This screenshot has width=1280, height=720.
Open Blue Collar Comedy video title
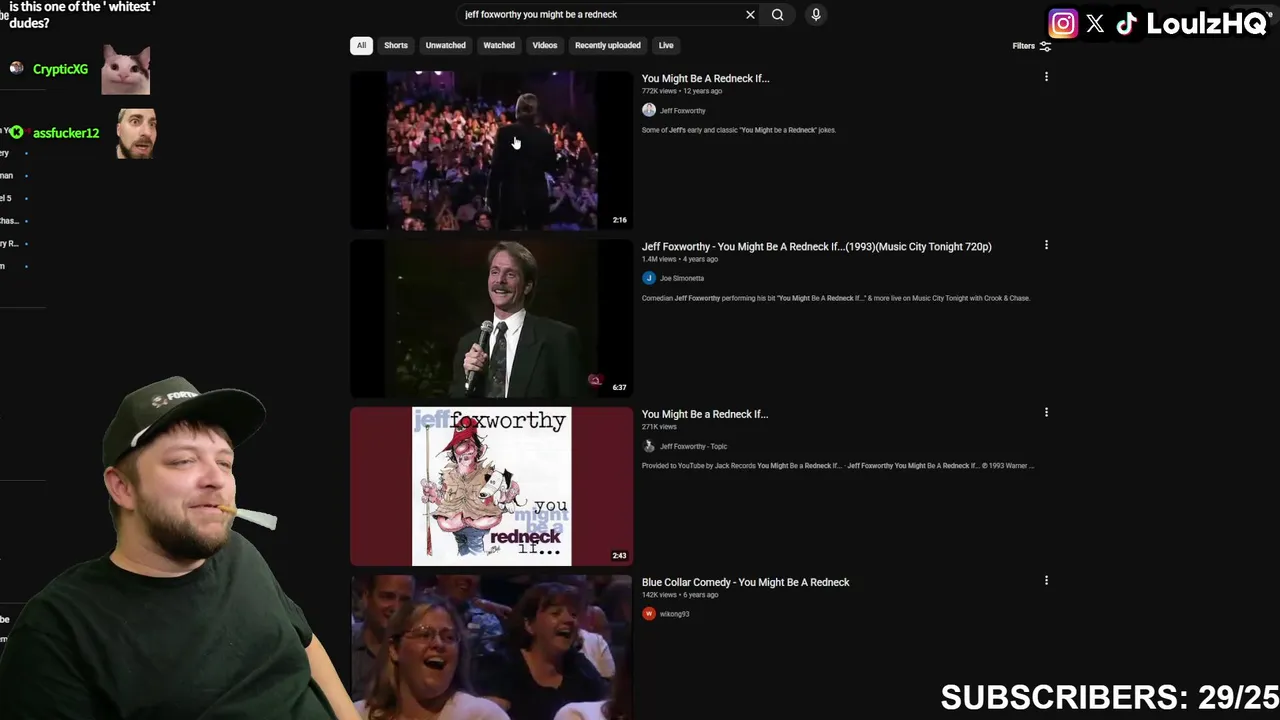pos(745,582)
